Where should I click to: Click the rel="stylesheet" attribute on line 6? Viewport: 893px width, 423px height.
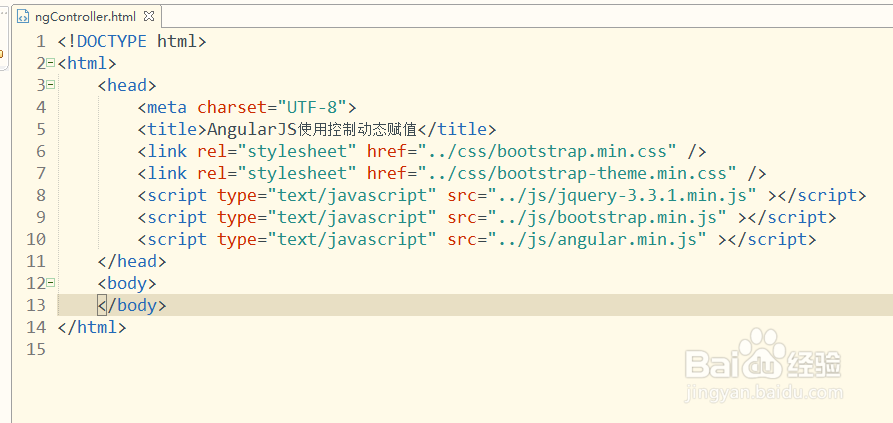coord(277,151)
